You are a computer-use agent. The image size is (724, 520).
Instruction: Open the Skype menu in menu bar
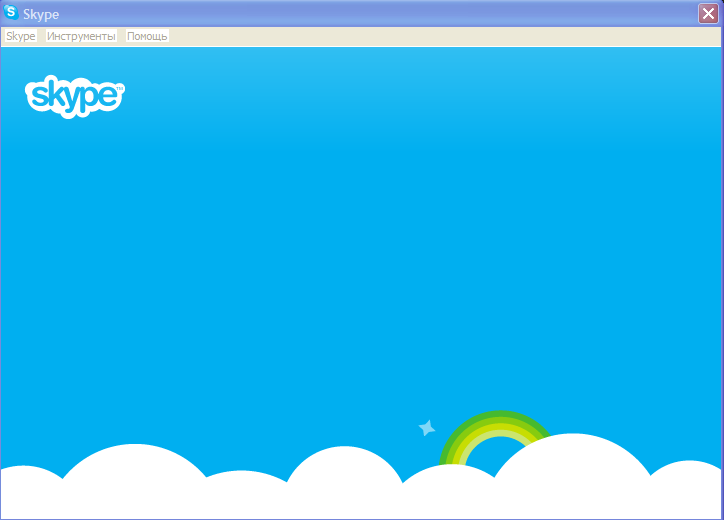pyautogui.click(x=21, y=36)
